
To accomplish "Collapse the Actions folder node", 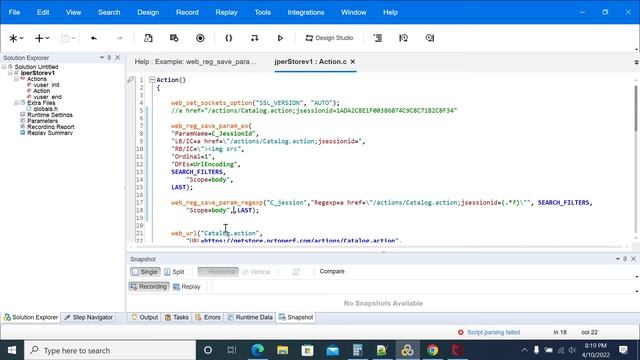I will coord(16,79).
